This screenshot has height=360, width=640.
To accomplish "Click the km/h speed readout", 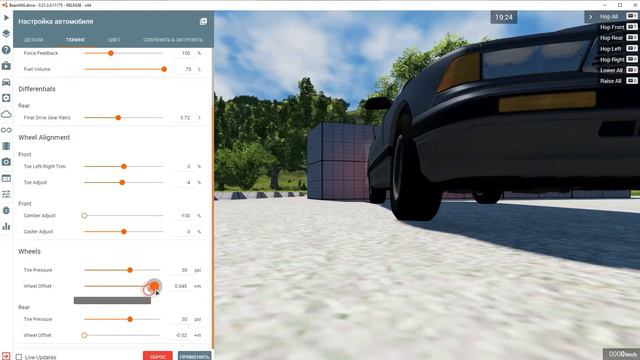I will pyautogui.click(x=622, y=354).
